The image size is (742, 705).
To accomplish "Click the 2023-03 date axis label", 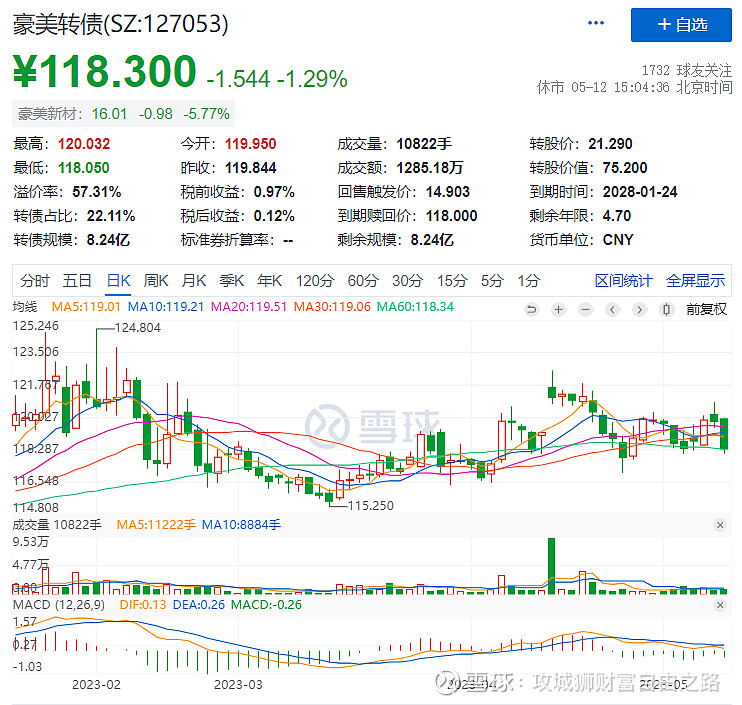I will coord(238,685).
